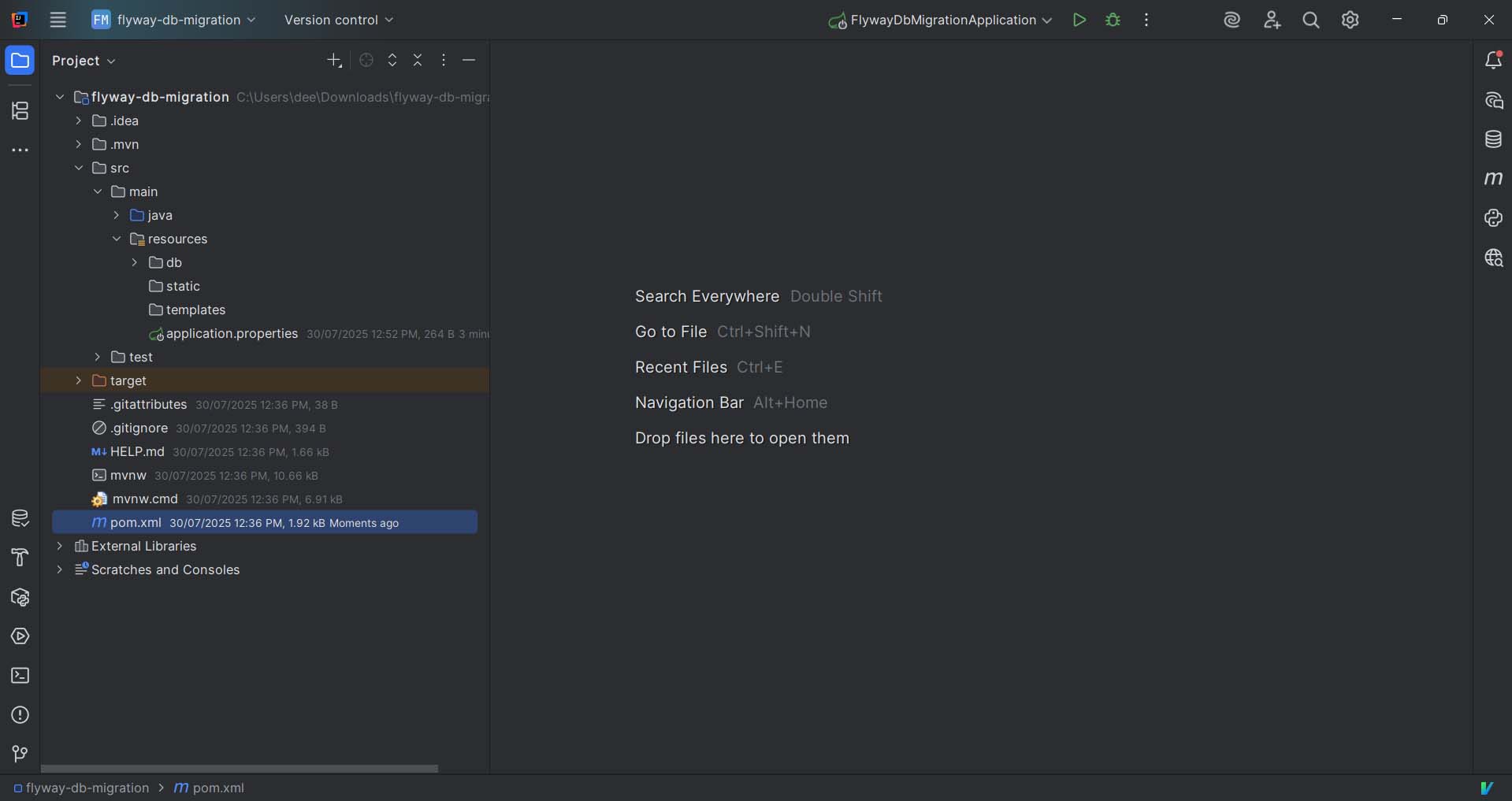Debug FlywayDbMigrationApplication with the bug icon
Image resolution: width=1512 pixels, height=801 pixels.
click(x=1113, y=20)
